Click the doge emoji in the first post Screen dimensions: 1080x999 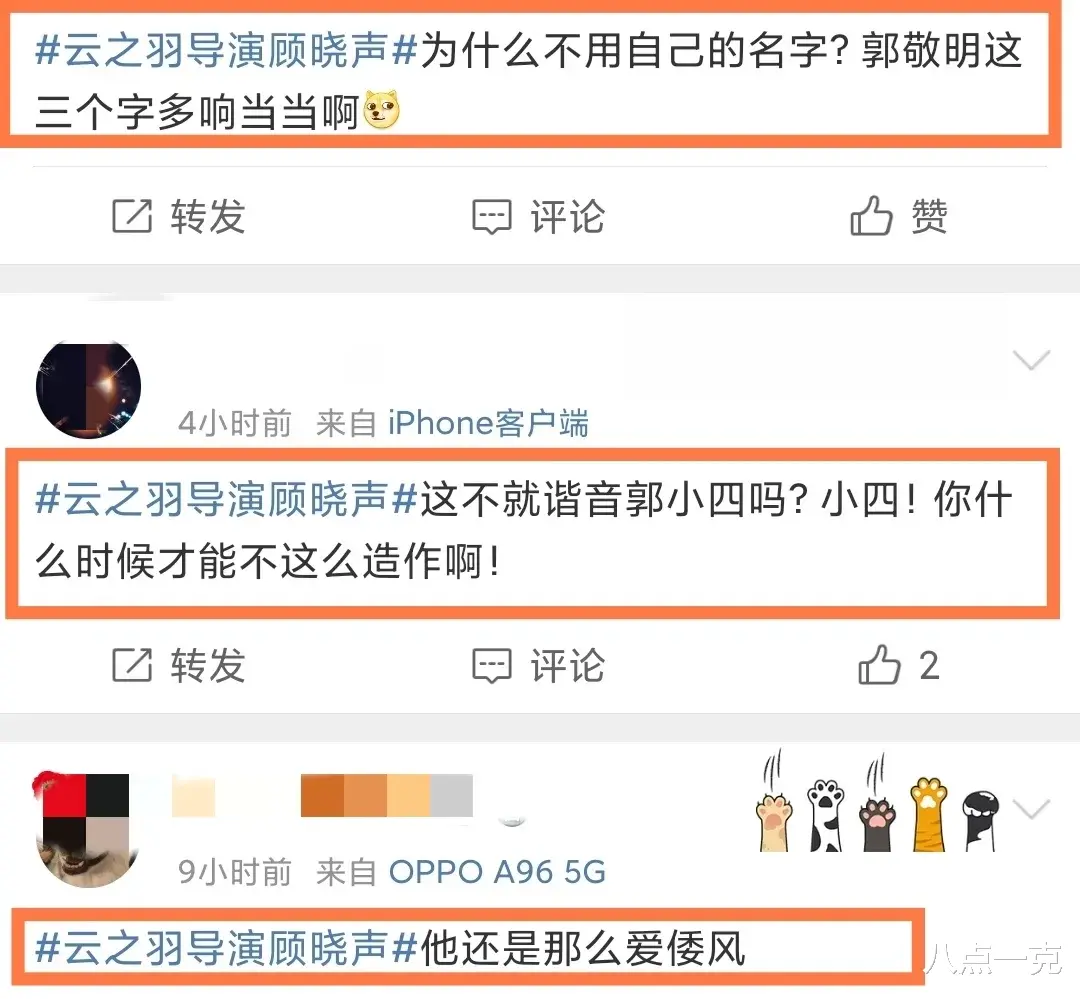[x=381, y=110]
